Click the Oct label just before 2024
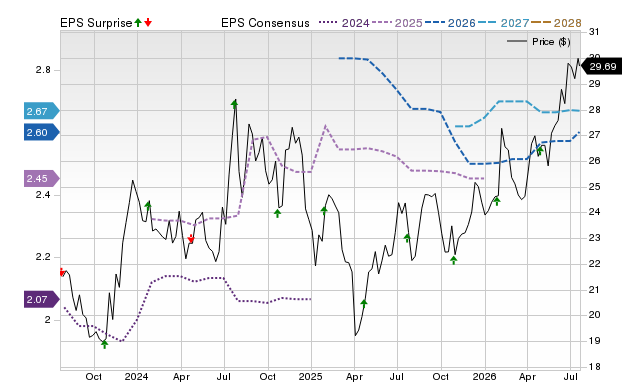 93,376
